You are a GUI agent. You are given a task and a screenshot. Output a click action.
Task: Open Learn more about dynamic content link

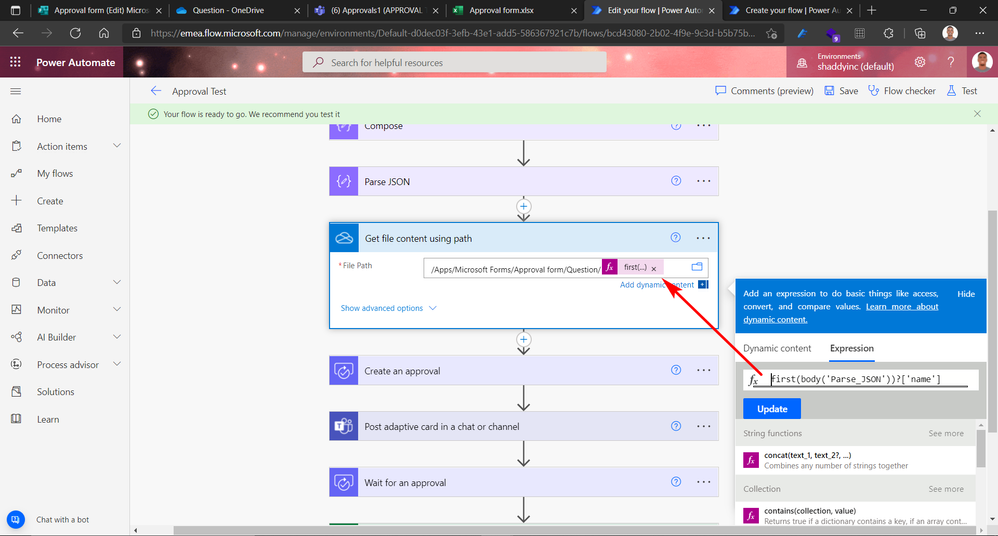click(x=841, y=313)
